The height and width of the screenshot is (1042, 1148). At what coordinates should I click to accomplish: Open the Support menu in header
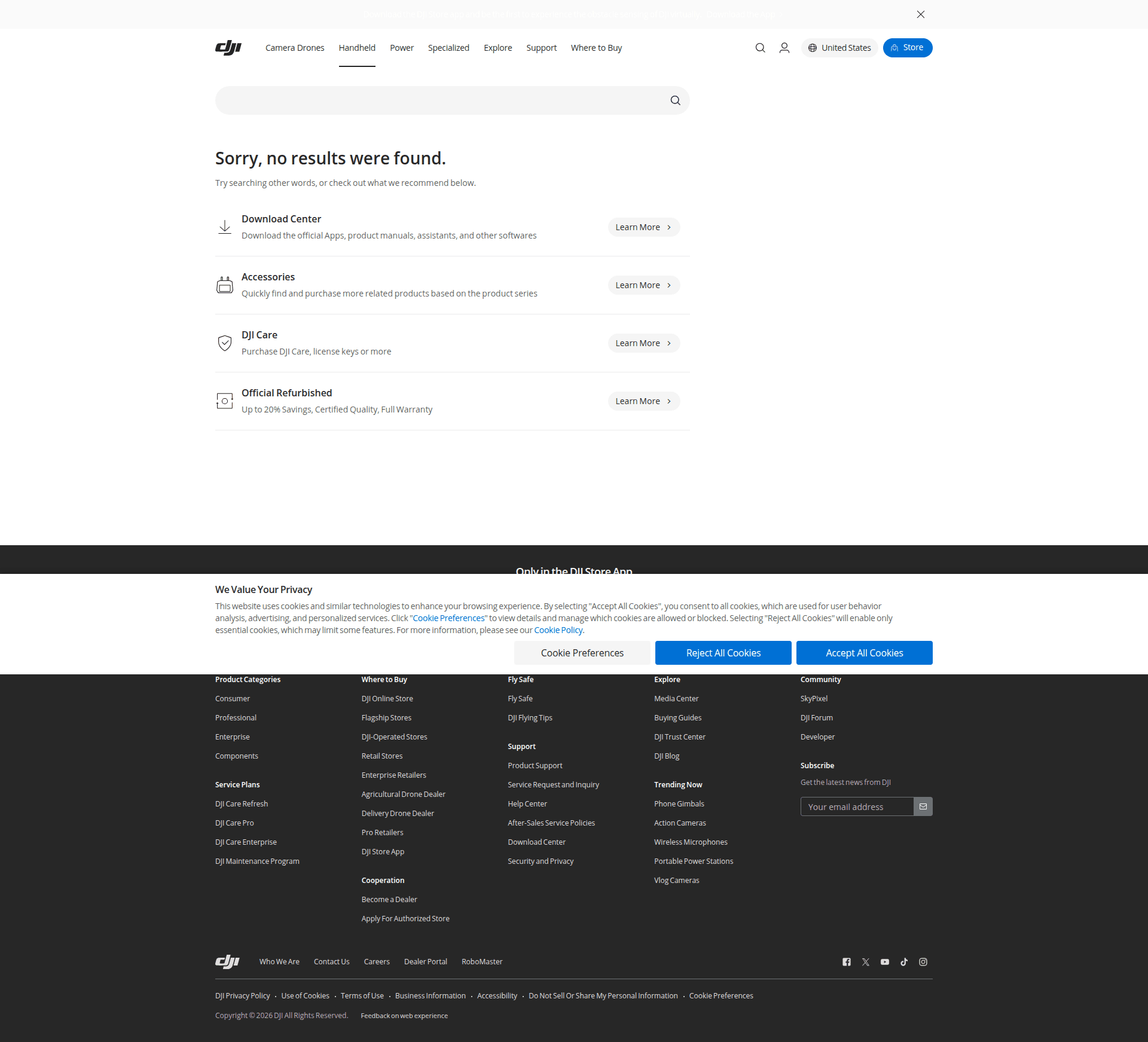[542, 48]
